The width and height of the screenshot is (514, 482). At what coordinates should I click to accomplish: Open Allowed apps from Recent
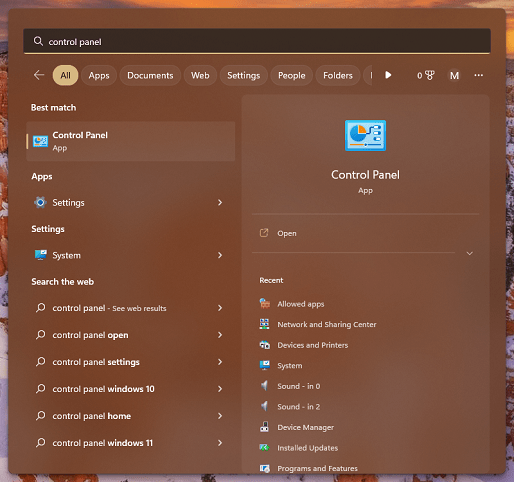(x=301, y=304)
